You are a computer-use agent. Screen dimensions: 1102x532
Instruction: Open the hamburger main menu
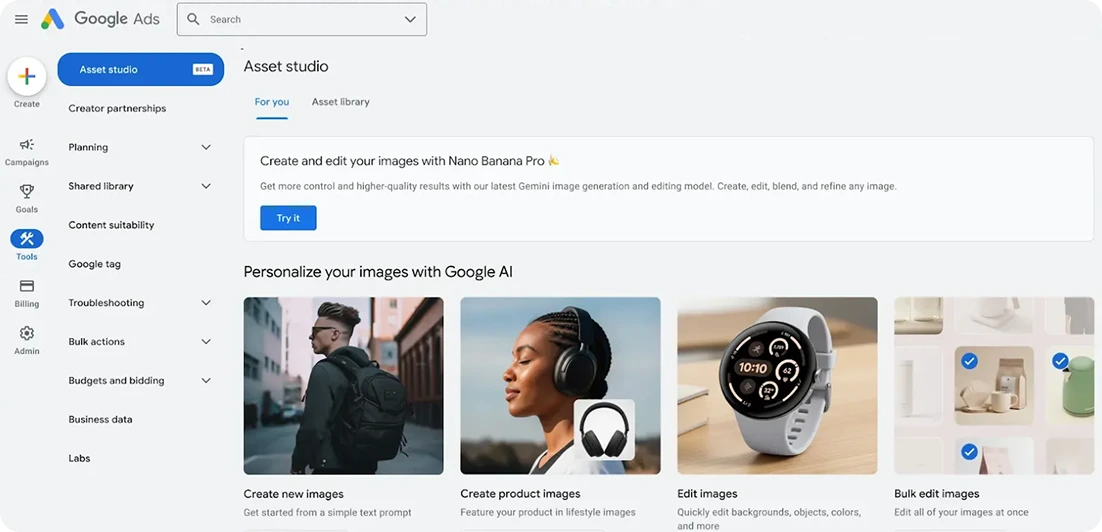pyautogui.click(x=22, y=19)
